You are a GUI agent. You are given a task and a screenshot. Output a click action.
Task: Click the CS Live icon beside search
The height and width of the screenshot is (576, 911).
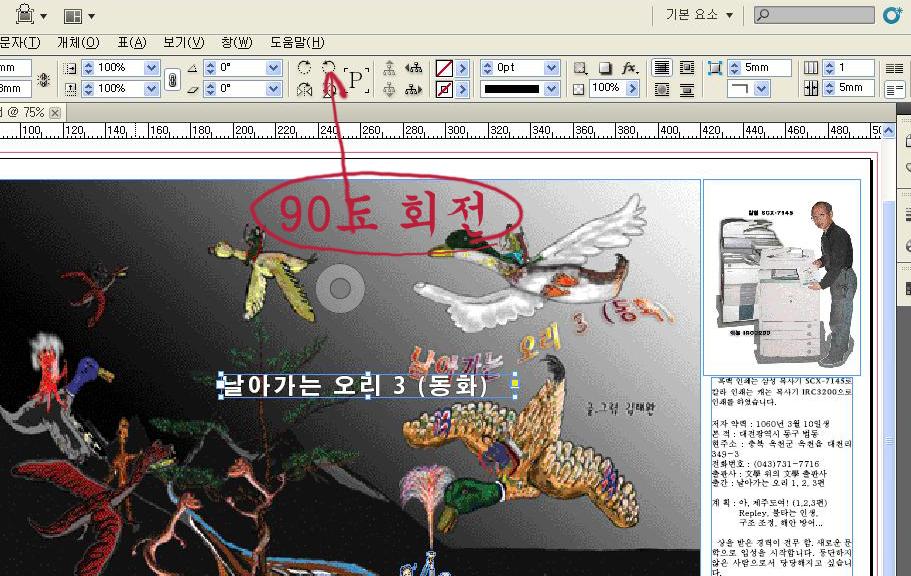893,15
